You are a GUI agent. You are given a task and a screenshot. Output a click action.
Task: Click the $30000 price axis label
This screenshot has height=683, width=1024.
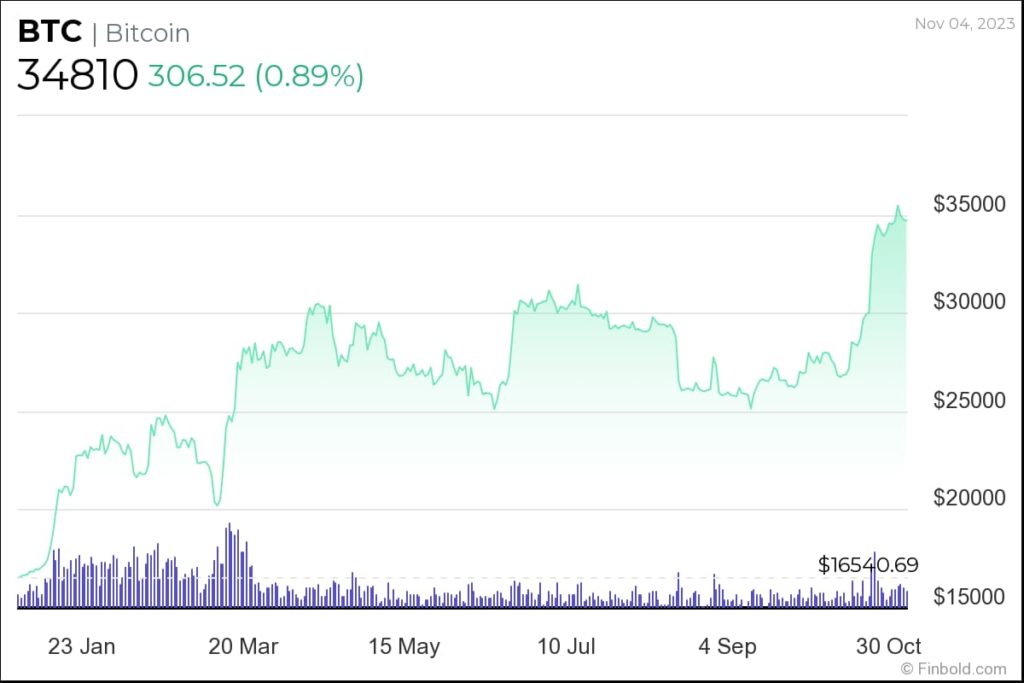pyautogui.click(x=969, y=302)
